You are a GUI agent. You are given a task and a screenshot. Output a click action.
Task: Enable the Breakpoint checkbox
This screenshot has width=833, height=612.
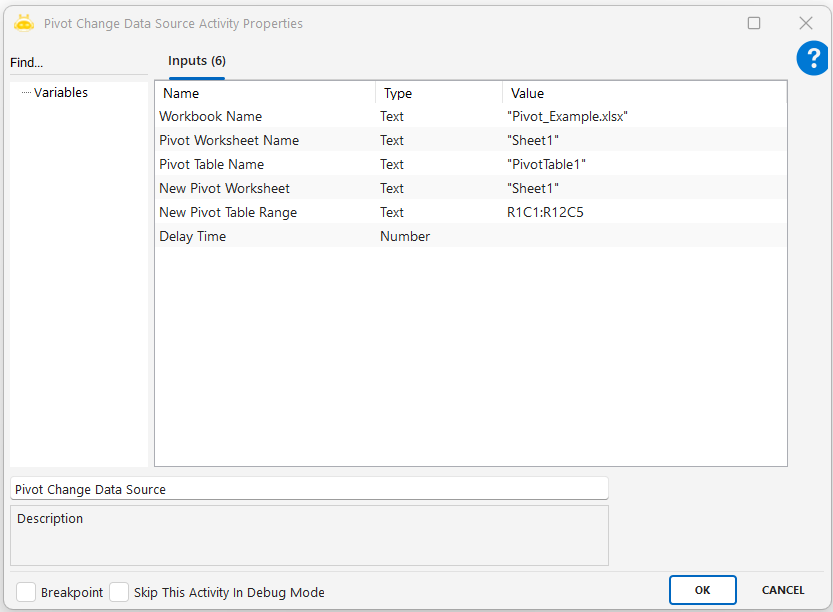tap(26, 592)
